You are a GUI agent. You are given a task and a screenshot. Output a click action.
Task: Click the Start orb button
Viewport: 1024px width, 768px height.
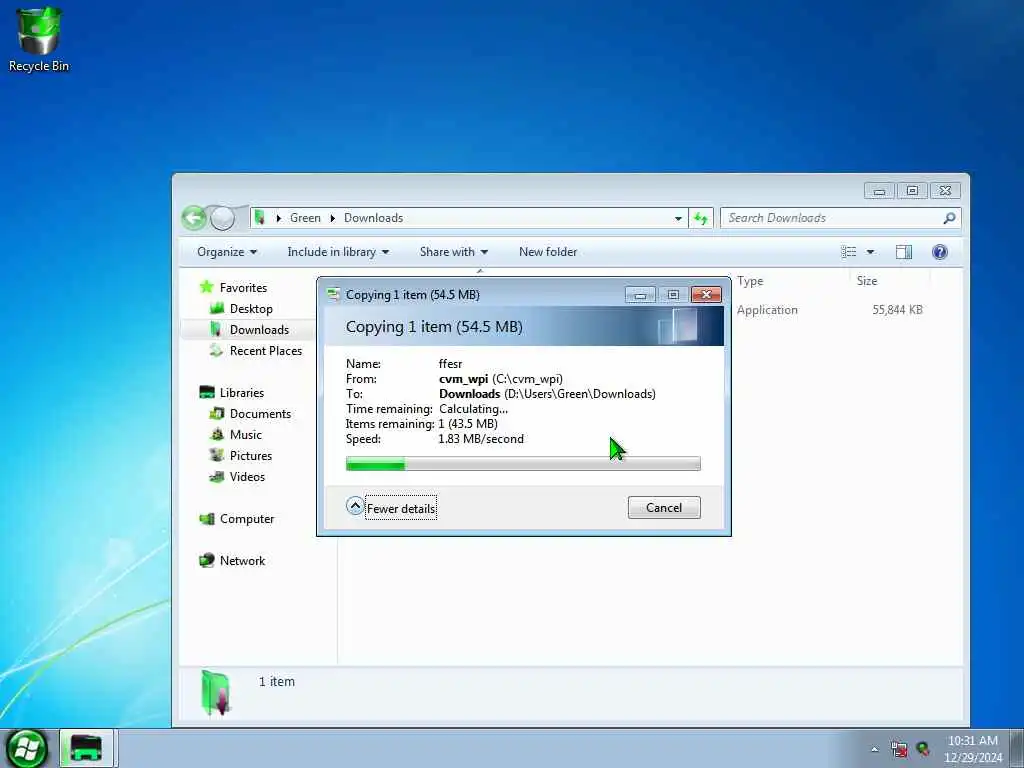(x=26, y=748)
